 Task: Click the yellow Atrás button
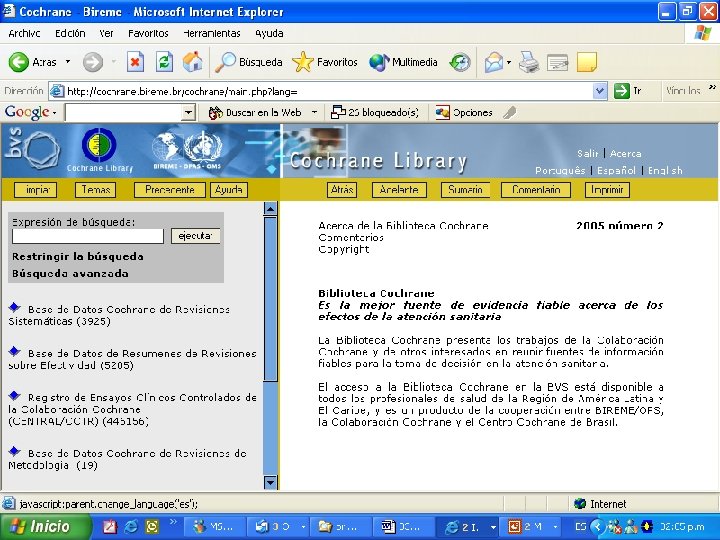[x=342, y=190]
